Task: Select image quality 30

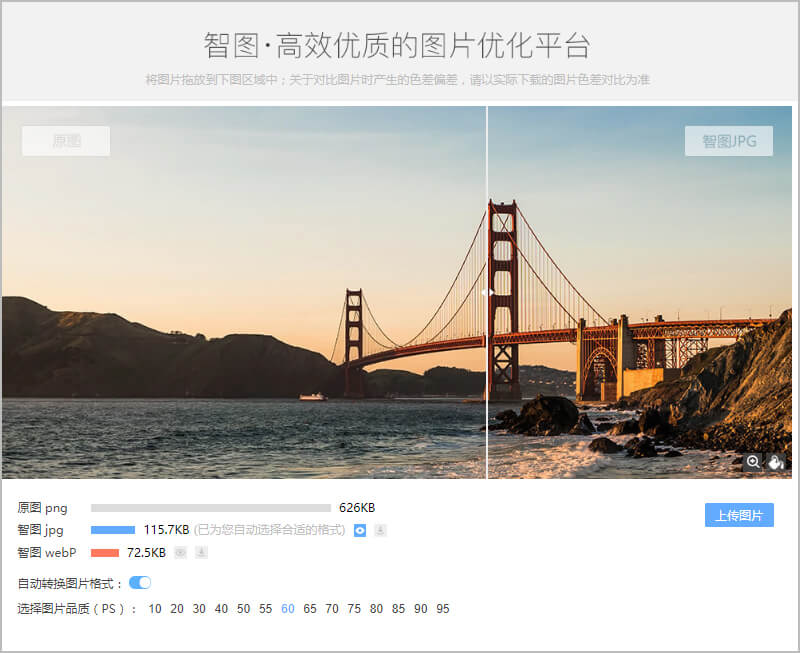Action: (x=199, y=608)
